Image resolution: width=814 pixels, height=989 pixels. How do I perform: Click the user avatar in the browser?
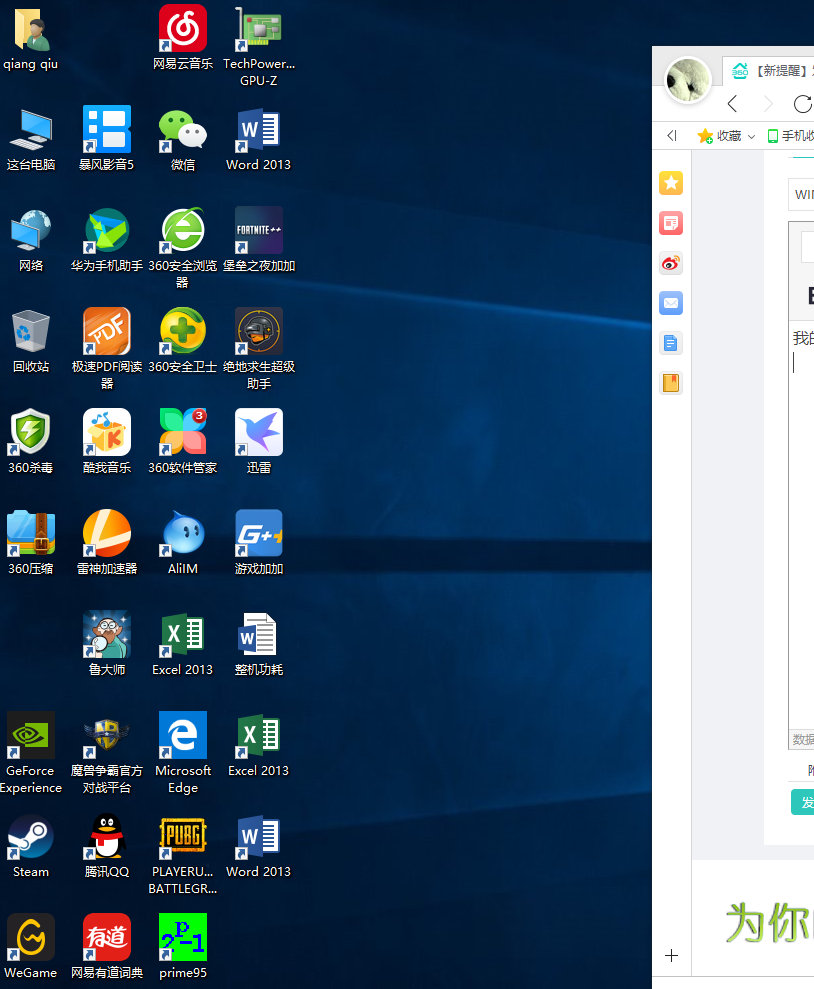pyautogui.click(x=688, y=81)
